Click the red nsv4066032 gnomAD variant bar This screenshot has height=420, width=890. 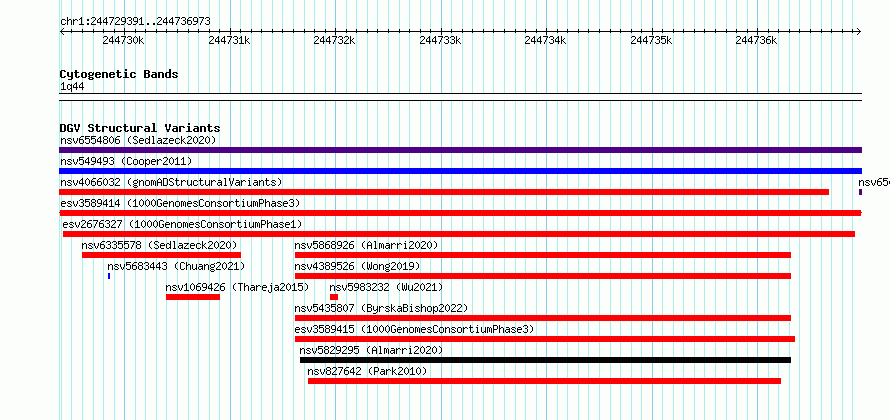(444, 192)
